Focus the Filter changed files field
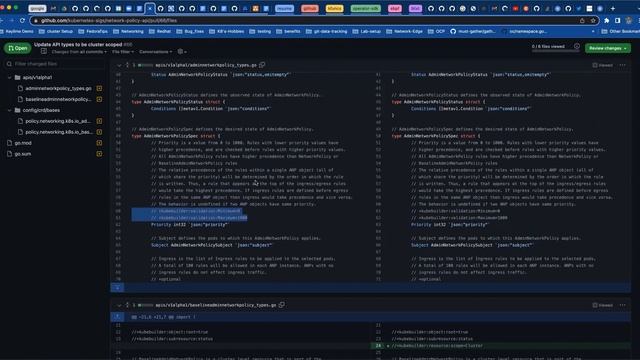The width and height of the screenshot is (640, 360). coord(55,64)
